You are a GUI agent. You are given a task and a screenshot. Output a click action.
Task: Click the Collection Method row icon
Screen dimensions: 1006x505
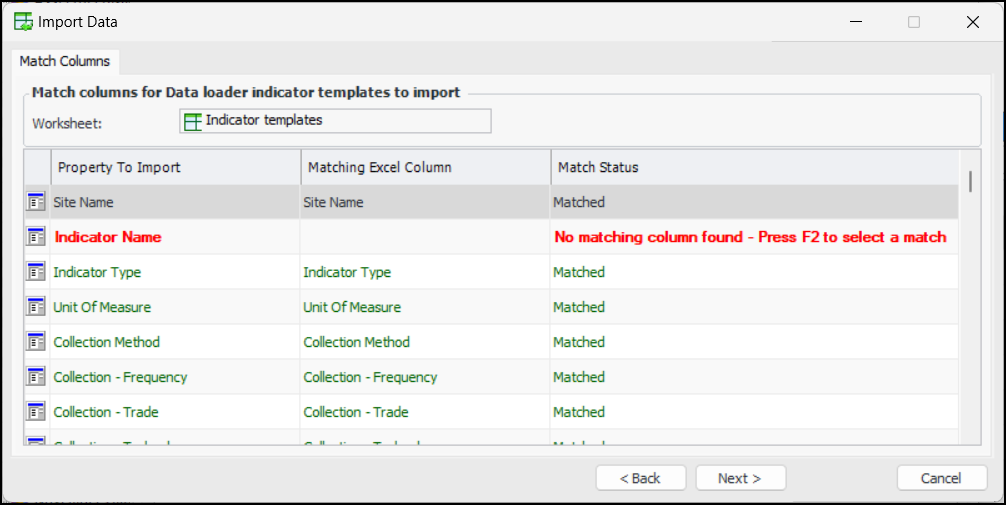coord(36,342)
